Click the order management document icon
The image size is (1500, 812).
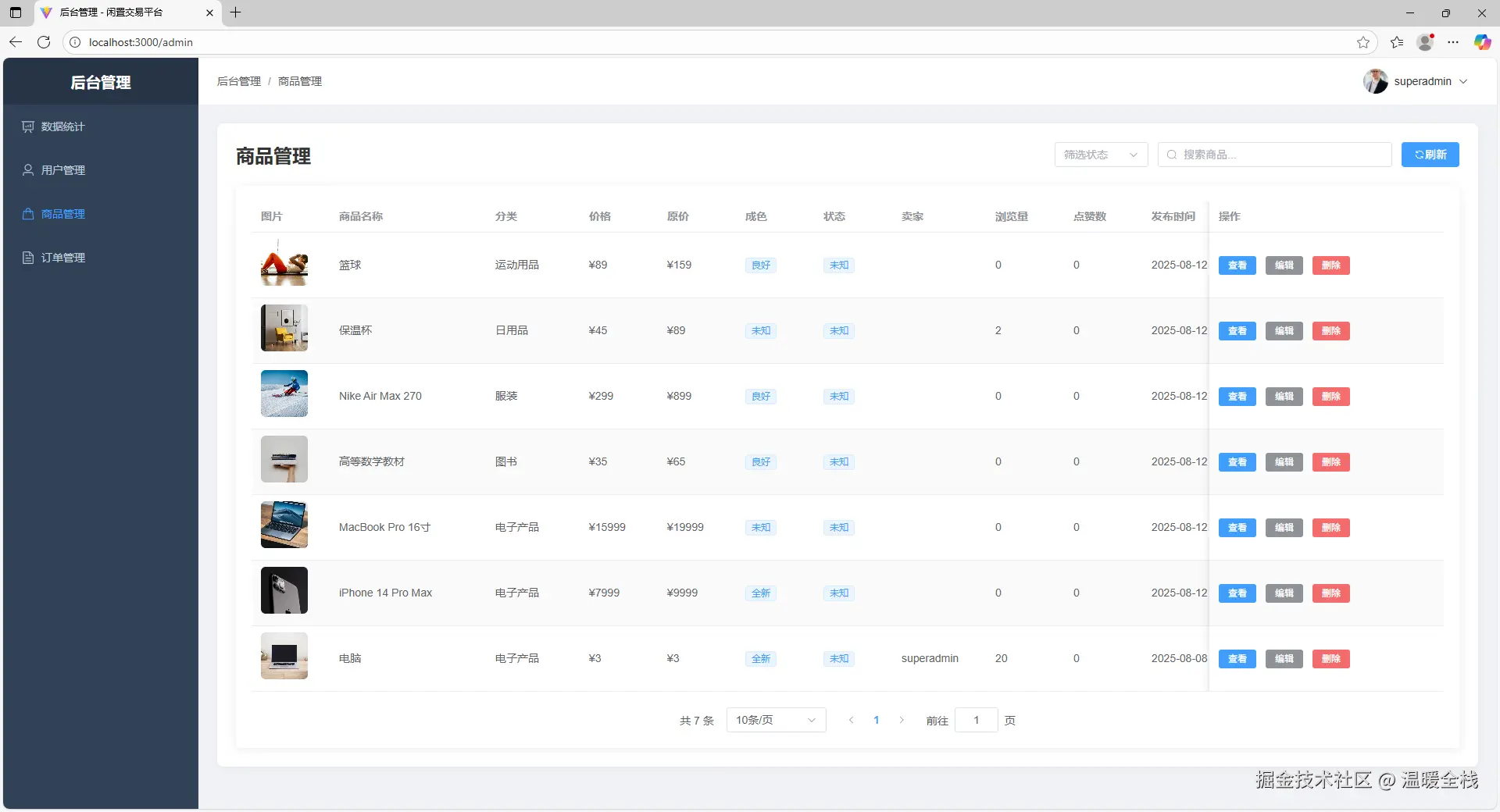point(28,258)
